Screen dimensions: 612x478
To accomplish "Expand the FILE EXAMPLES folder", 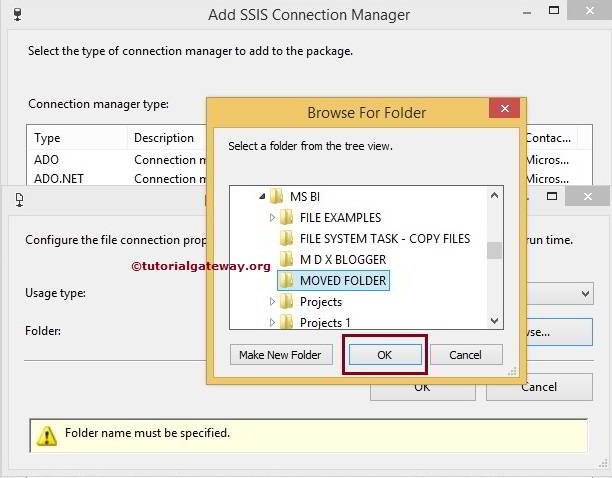I will (x=272, y=217).
